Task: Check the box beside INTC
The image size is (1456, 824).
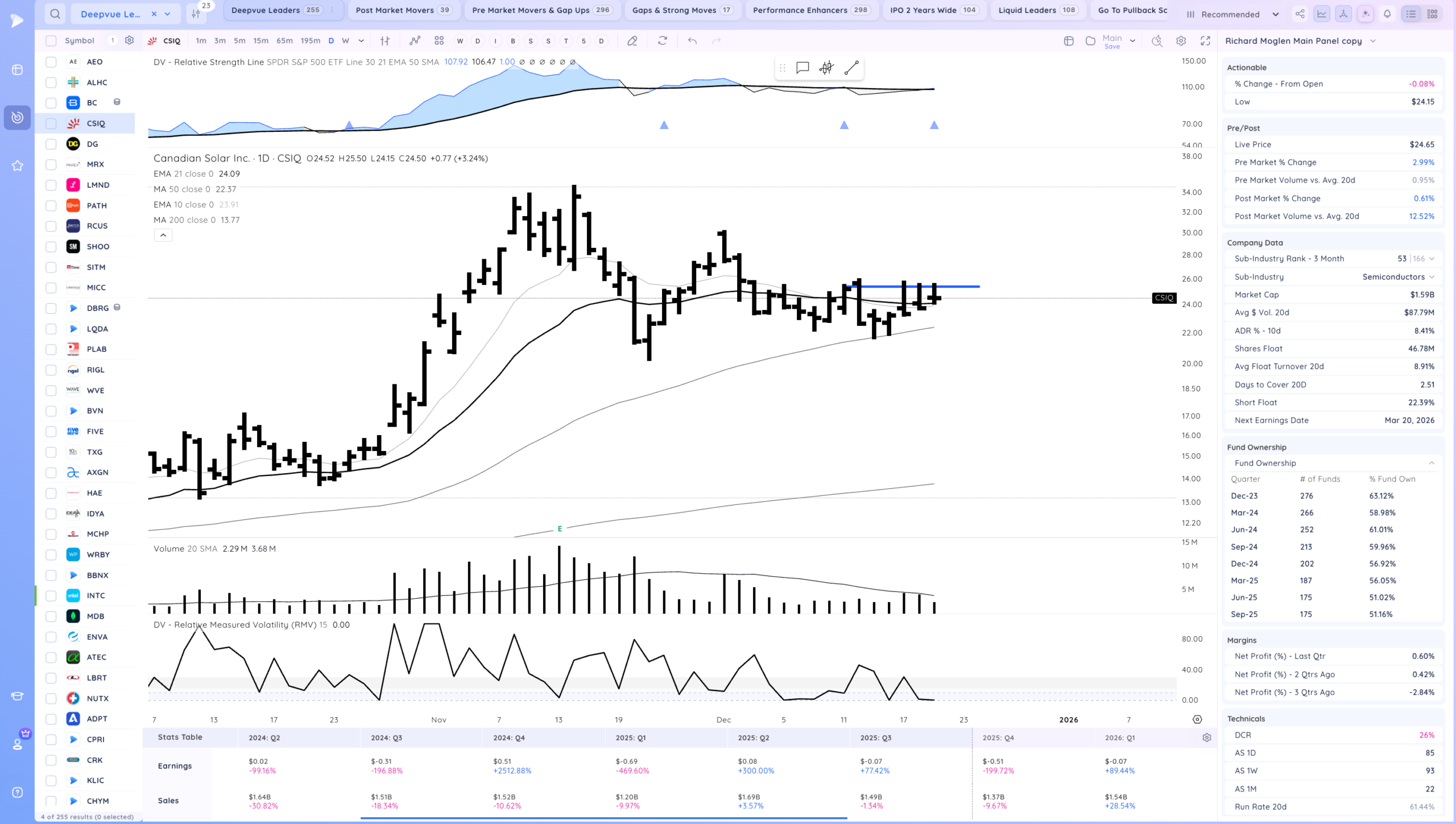Action: pos(51,595)
